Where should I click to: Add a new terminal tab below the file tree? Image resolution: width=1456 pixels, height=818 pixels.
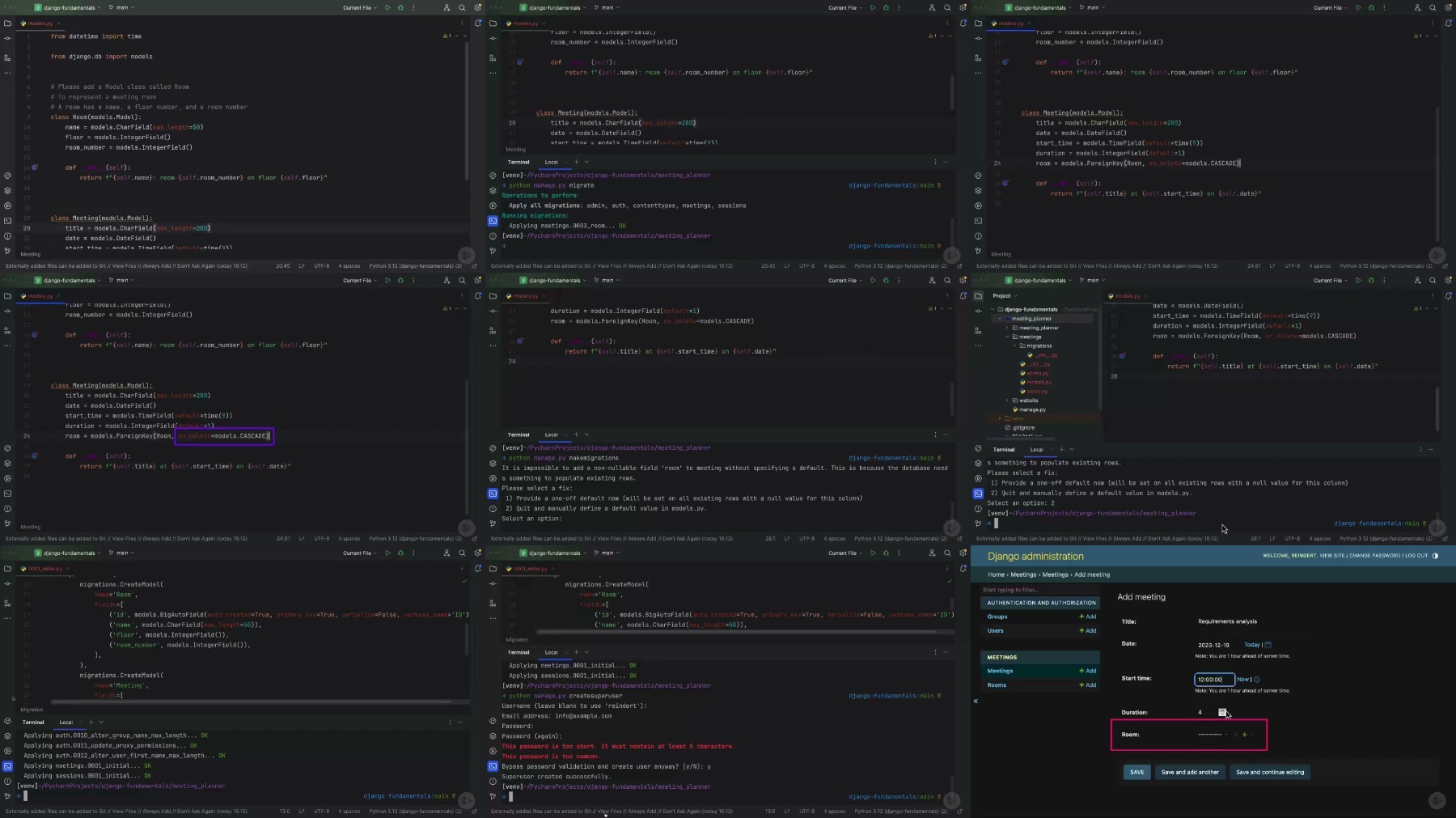[x=1061, y=449]
